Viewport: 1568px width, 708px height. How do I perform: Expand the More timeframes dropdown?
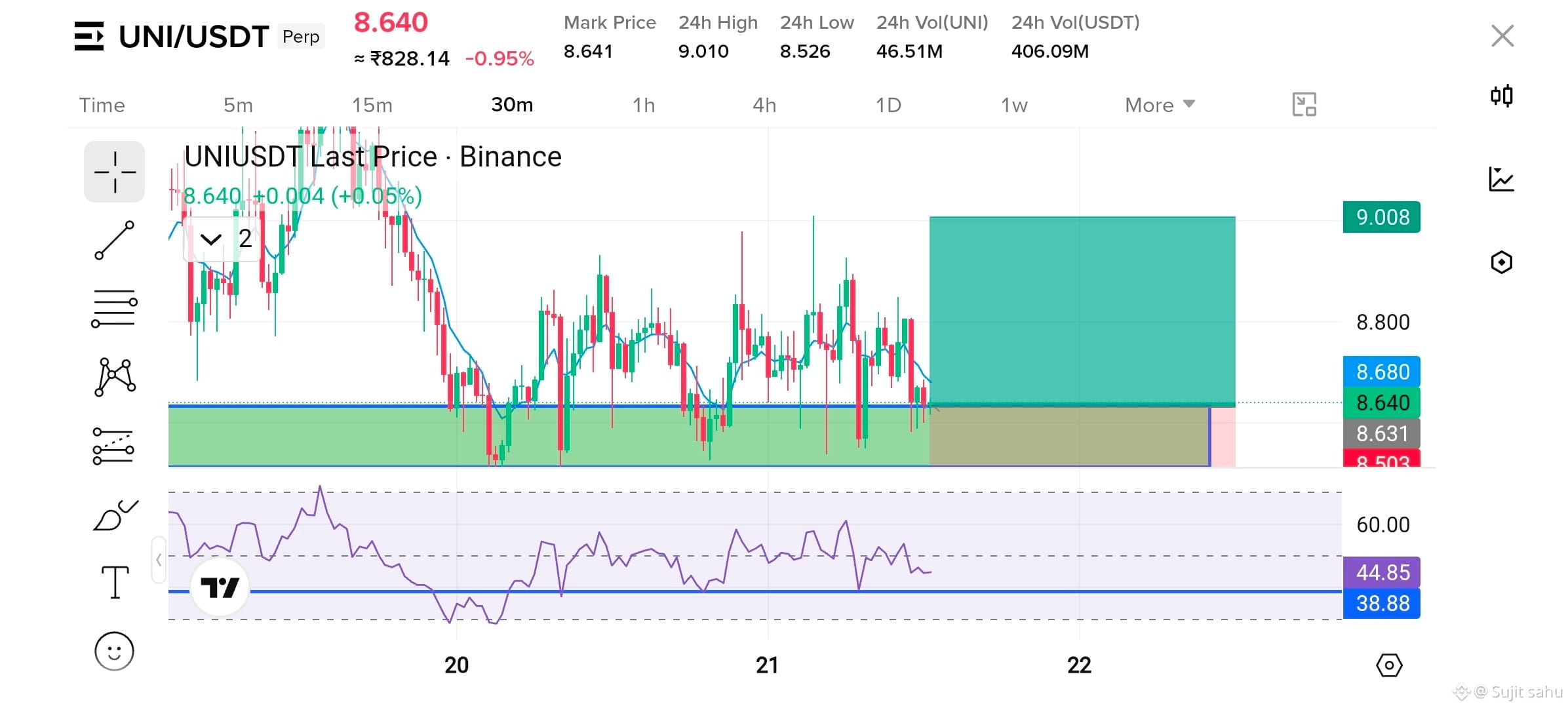[x=1160, y=105]
